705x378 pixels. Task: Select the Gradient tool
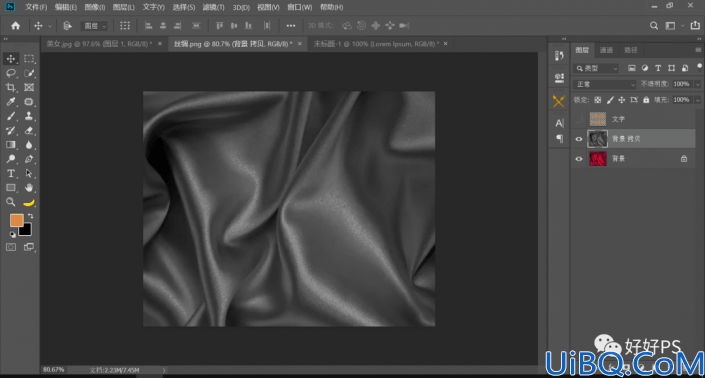[x=11, y=145]
